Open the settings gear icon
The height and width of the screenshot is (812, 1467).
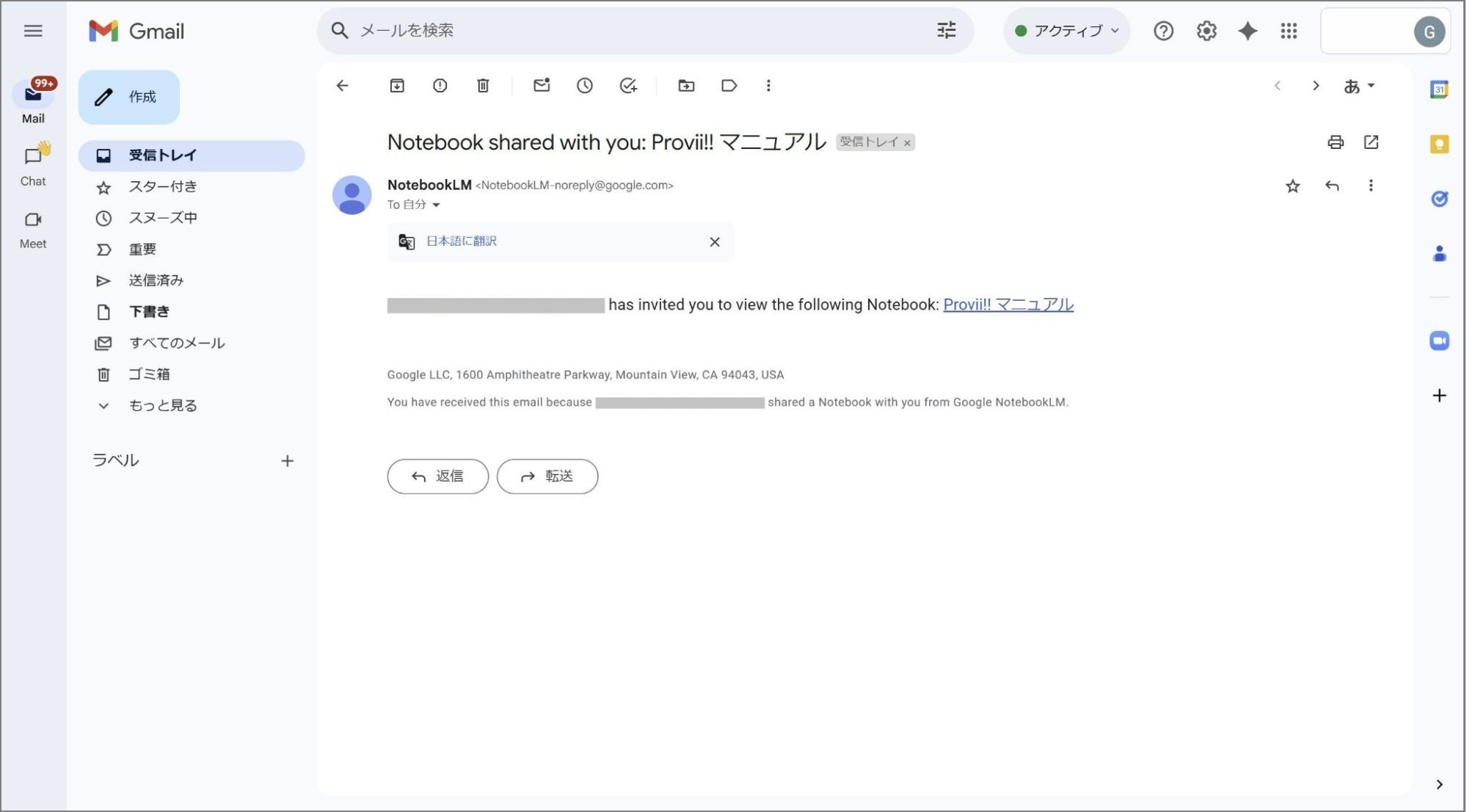click(x=1206, y=31)
